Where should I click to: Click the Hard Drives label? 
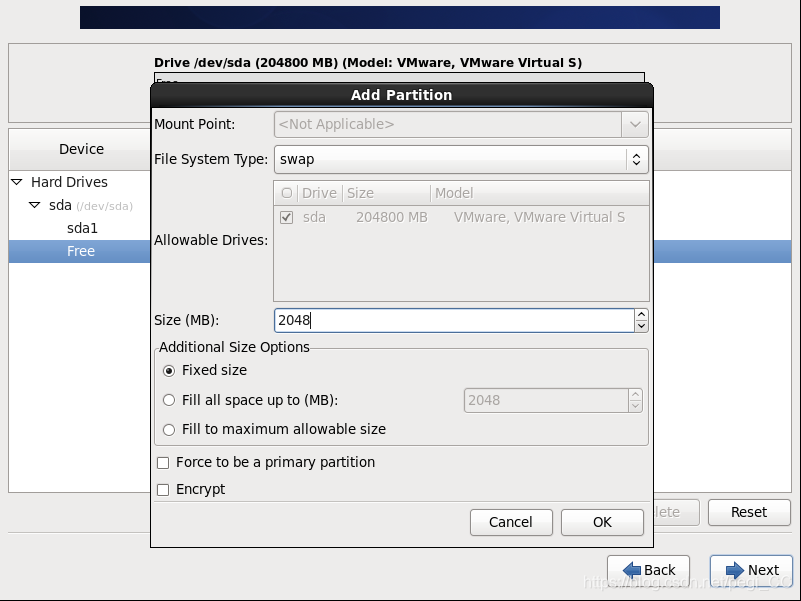coord(69,182)
